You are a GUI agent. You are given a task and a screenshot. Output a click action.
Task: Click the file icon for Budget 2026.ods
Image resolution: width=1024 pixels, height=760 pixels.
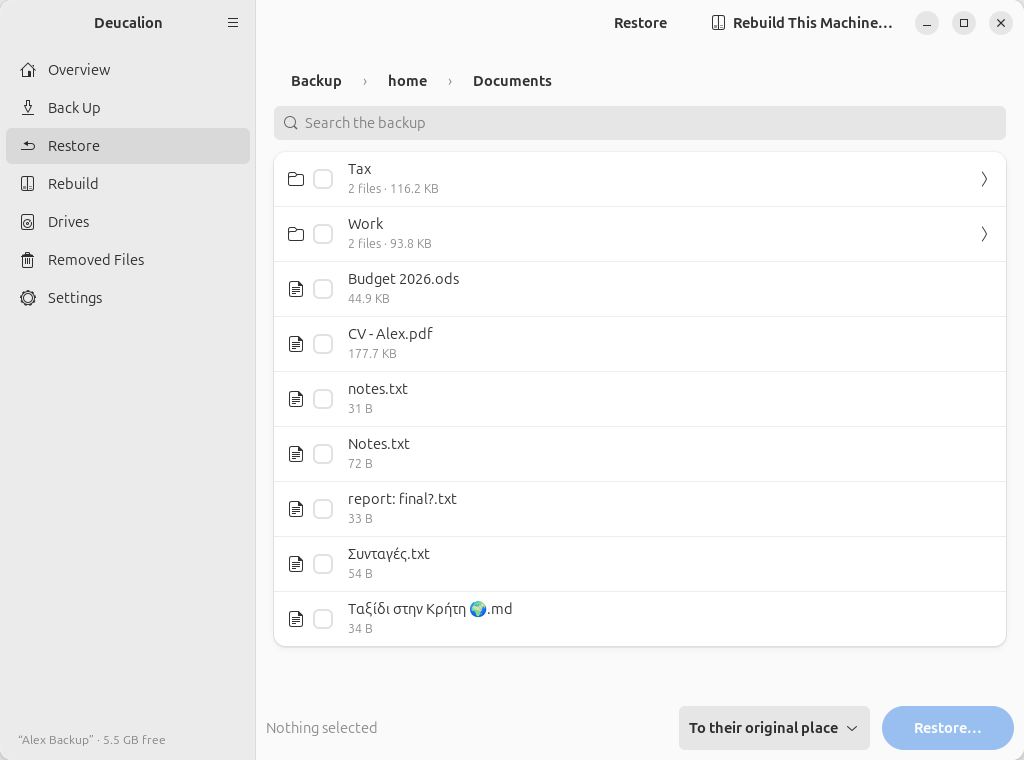(296, 289)
